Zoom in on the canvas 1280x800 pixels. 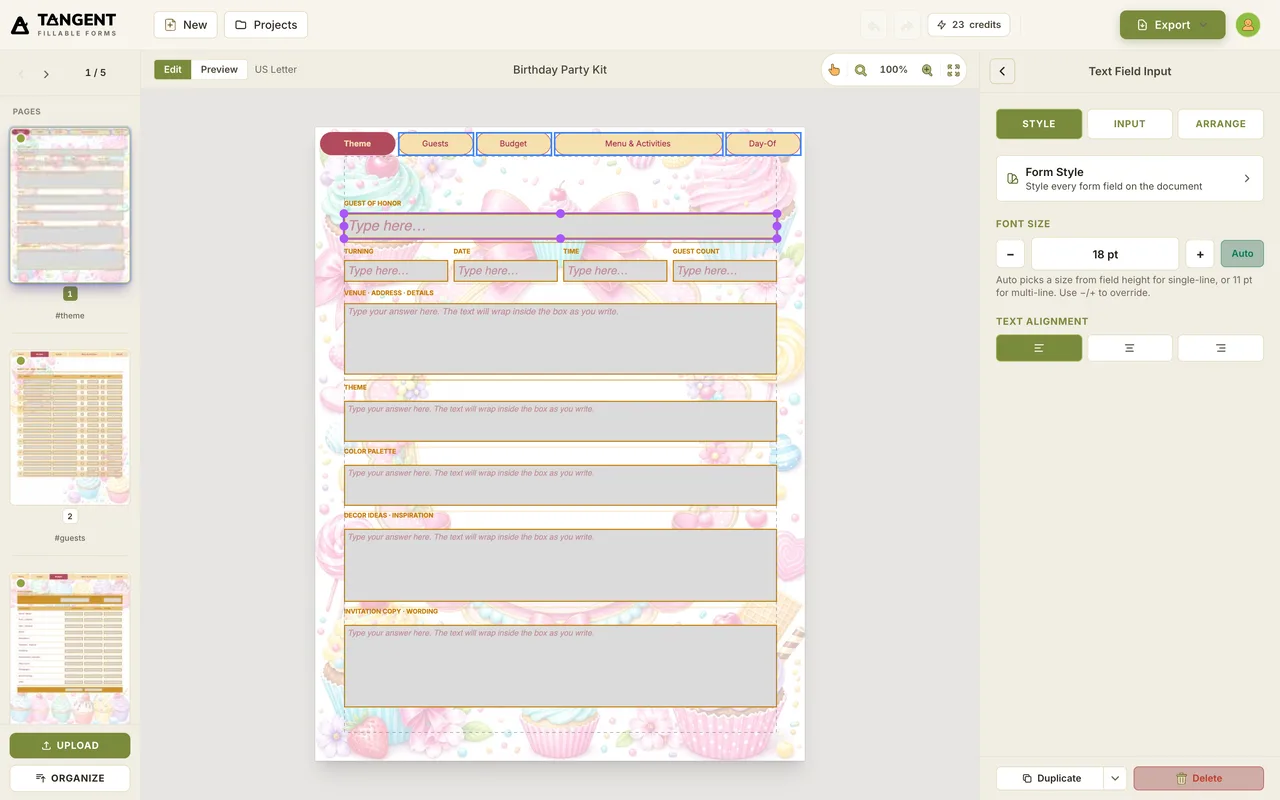click(x=927, y=70)
